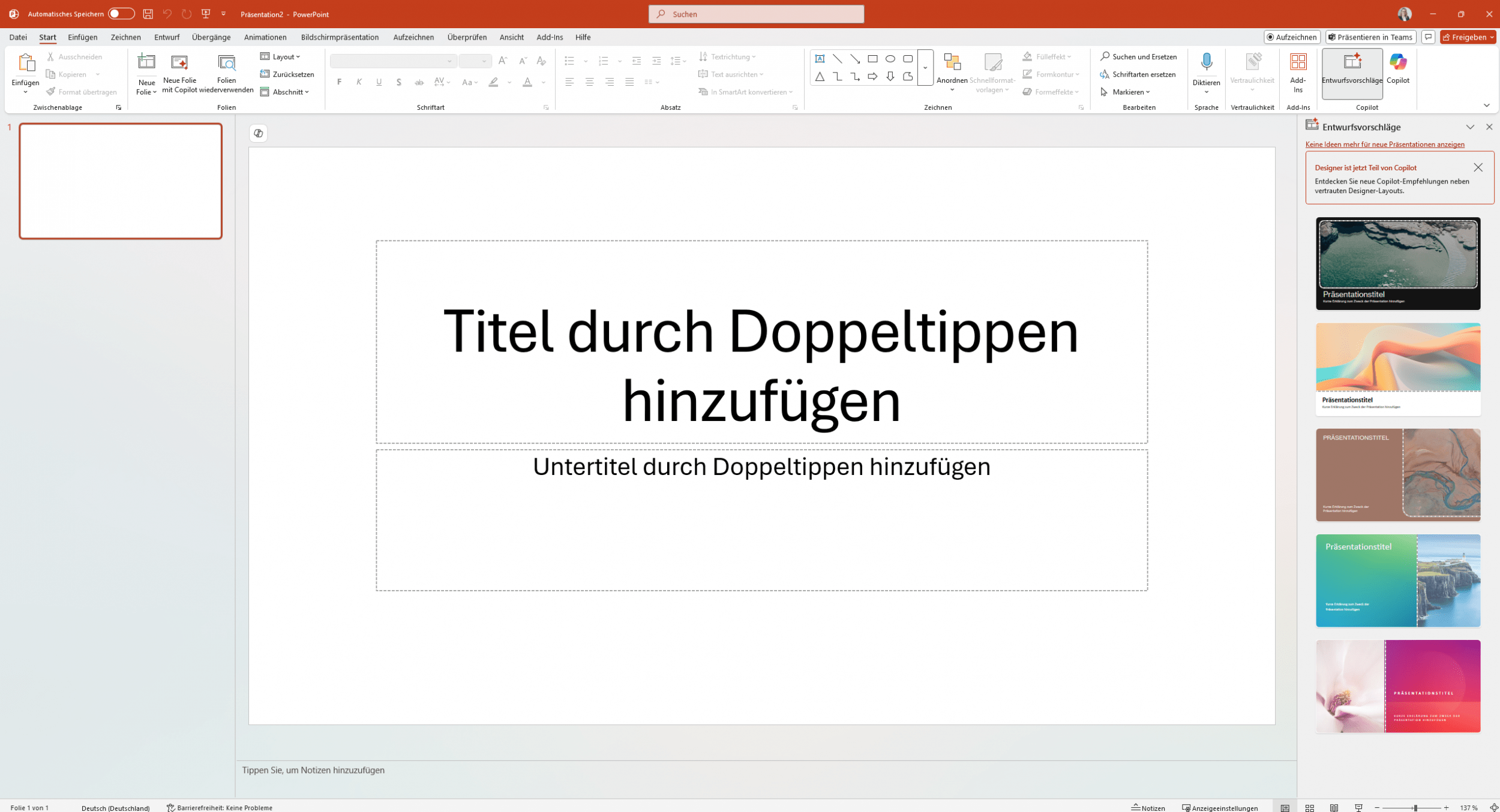Switch to the Übergänge tab
The height and width of the screenshot is (812, 1500).
[x=211, y=37]
